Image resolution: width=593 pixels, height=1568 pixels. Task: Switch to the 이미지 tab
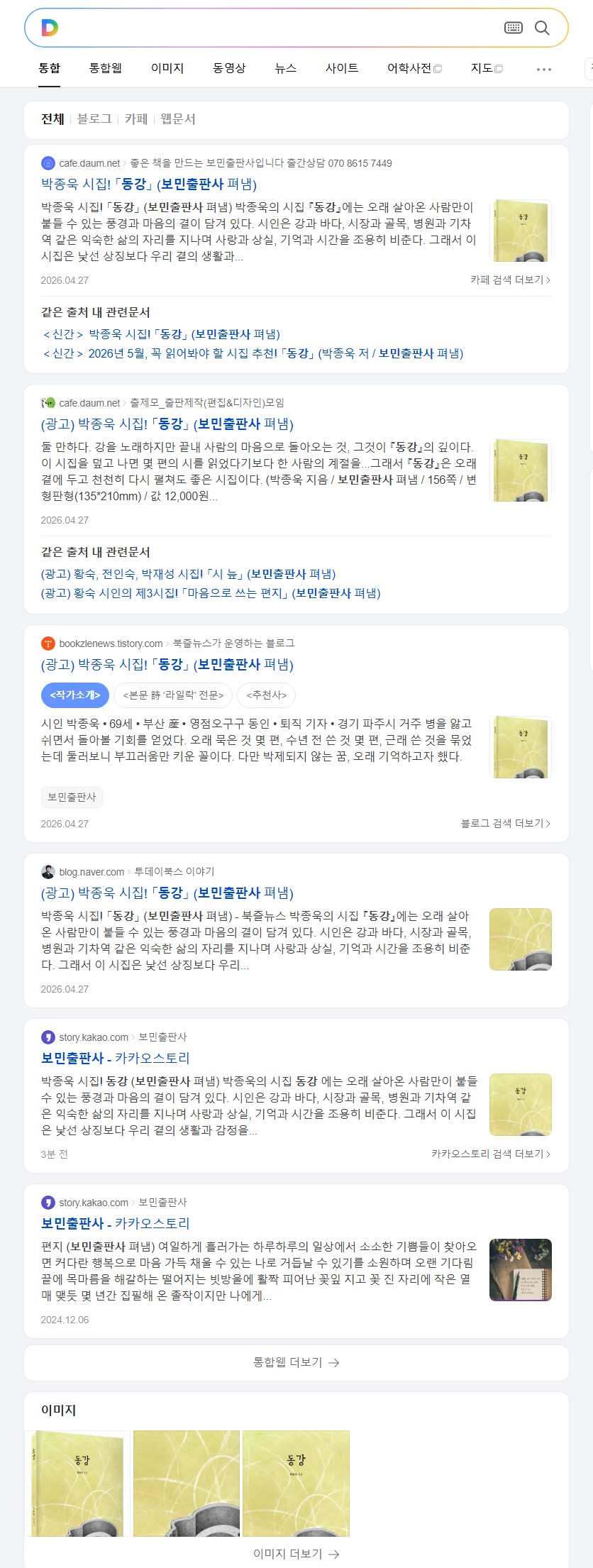167,68
